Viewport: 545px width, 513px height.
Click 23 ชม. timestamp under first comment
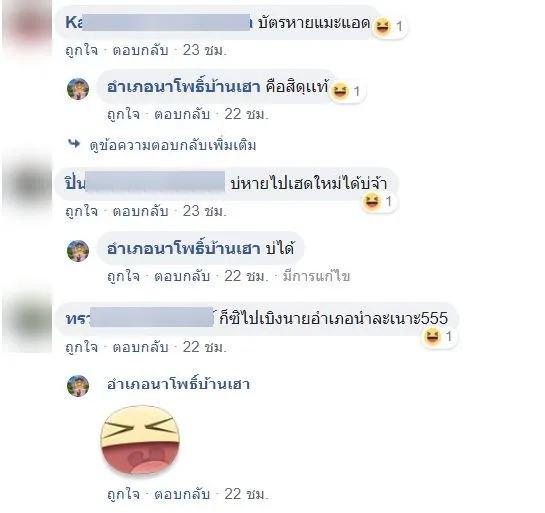coord(205,50)
